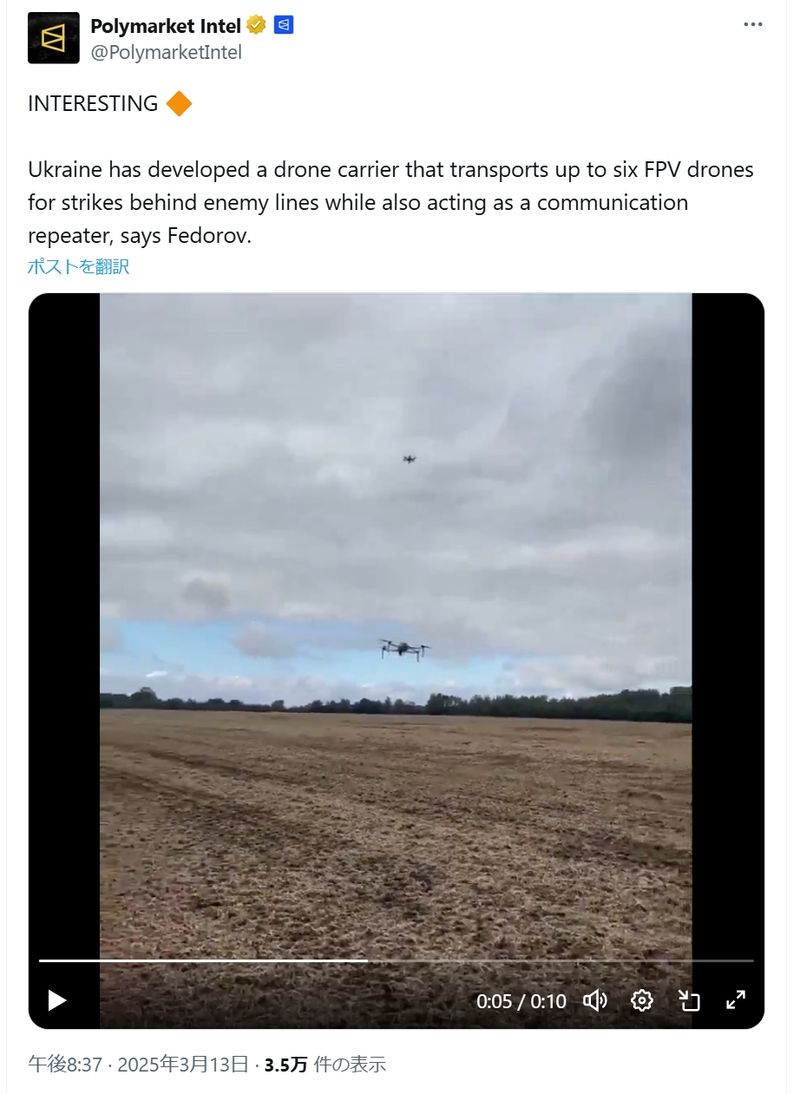800x1094 pixels.
Task: Click the end of the video progress track
Action: (750, 961)
